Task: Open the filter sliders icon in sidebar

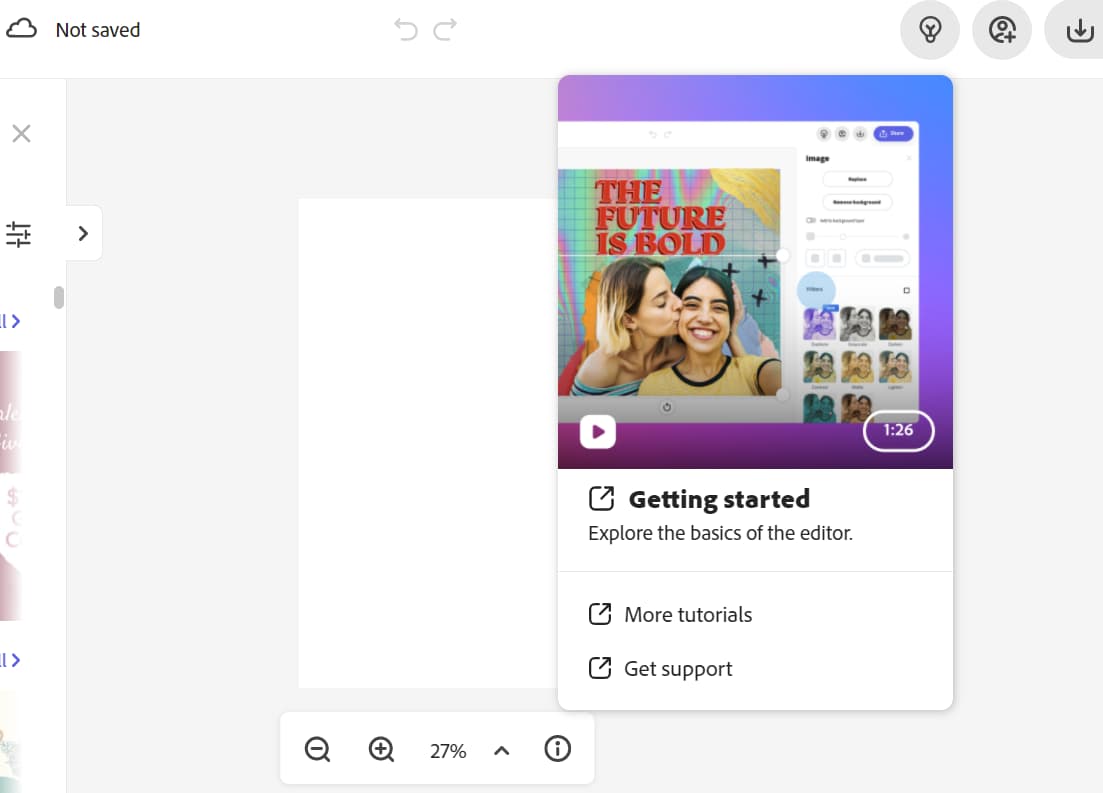Action: [19, 234]
